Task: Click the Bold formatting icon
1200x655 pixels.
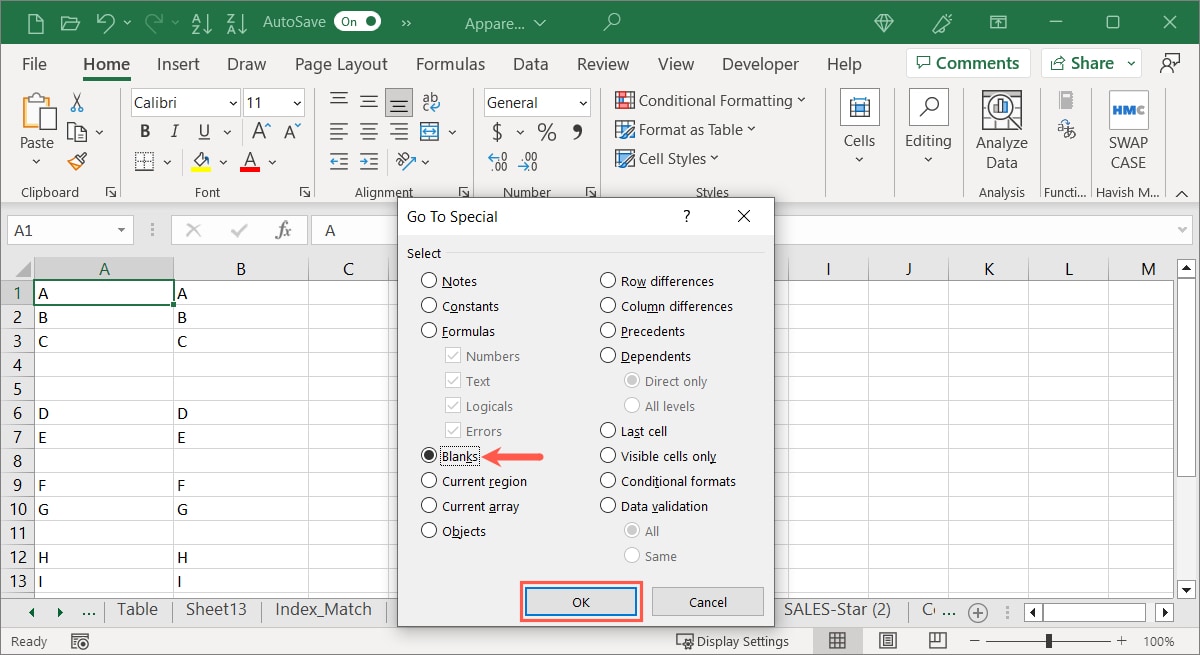Action: click(145, 132)
